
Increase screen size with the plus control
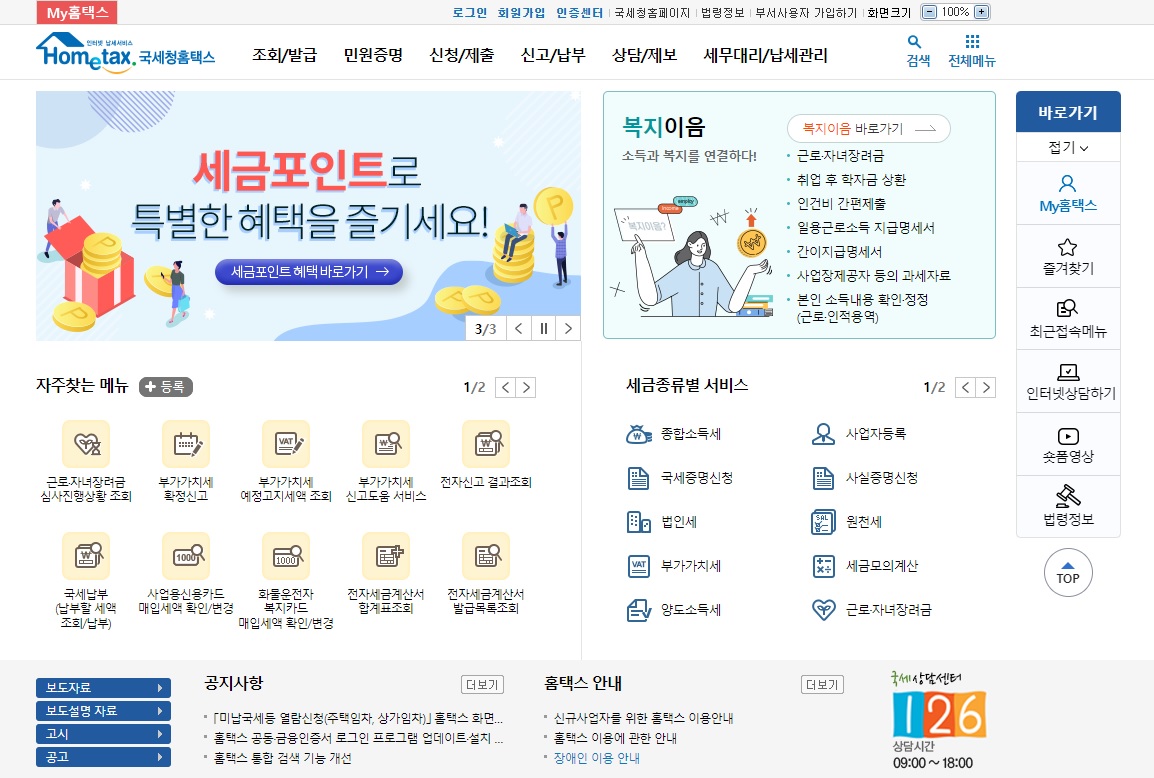coord(979,13)
